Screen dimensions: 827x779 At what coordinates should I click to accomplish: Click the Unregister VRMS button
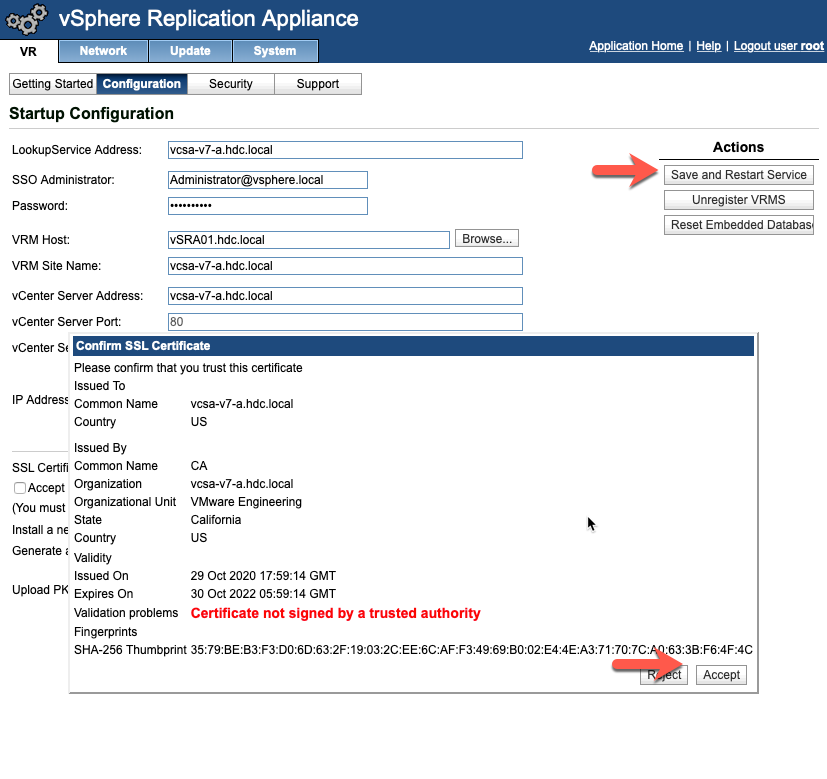pyautogui.click(x=738, y=200)
